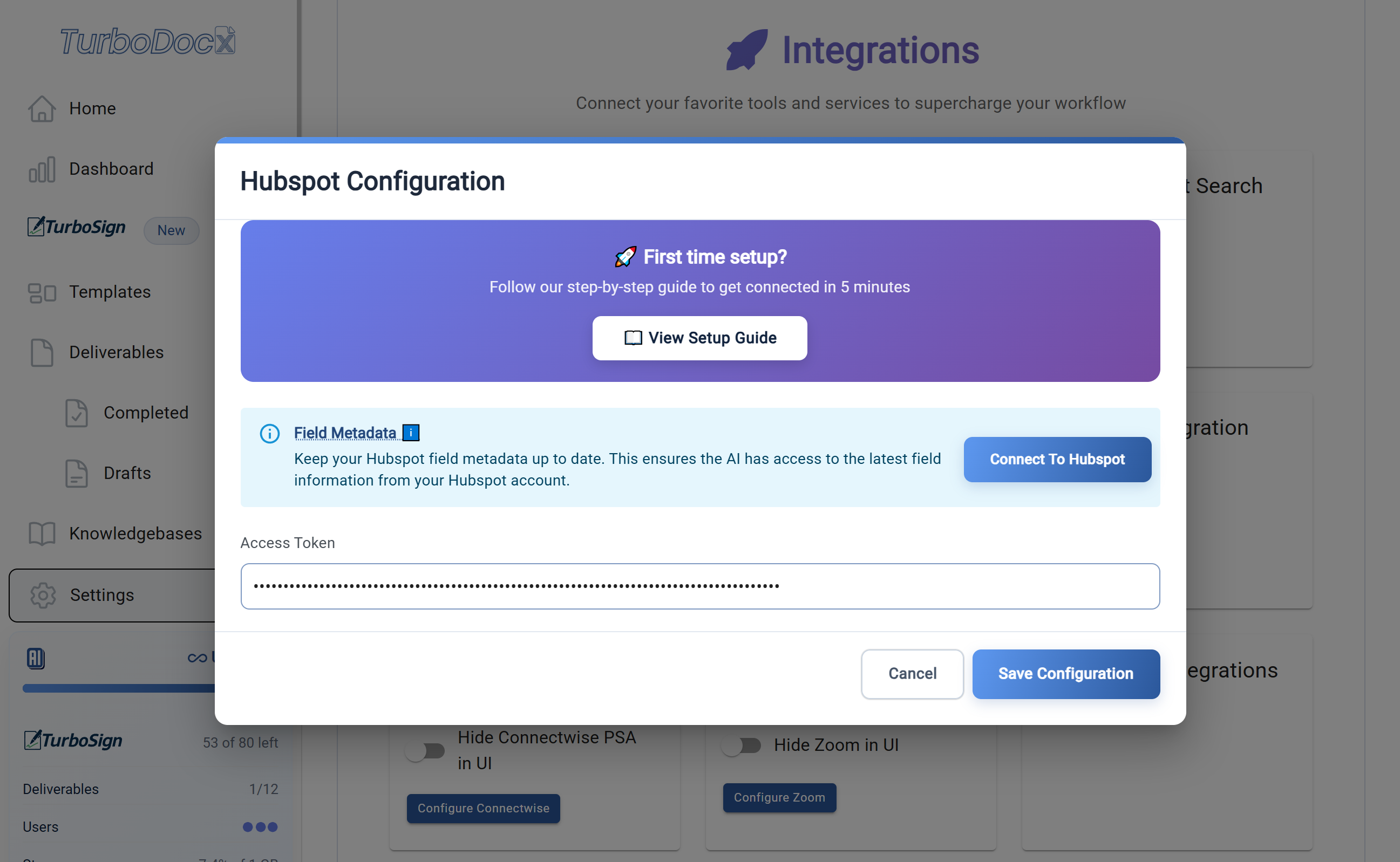
Task: Click the Users label in usage panel
Action: click(40, 826)
